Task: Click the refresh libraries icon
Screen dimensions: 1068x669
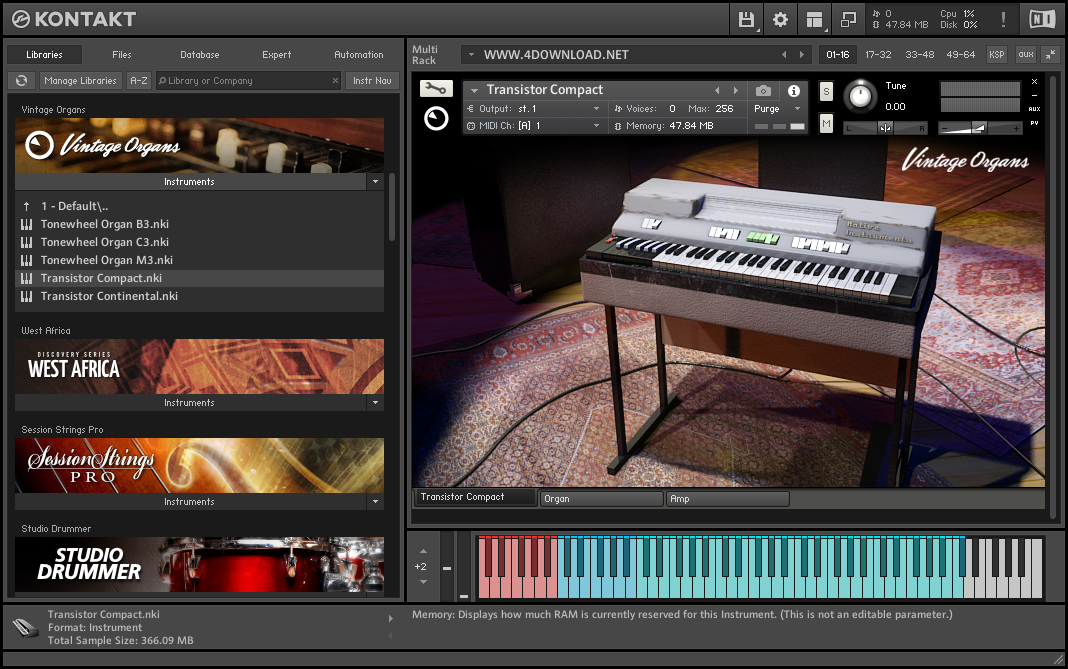Action: coord(22,80)
